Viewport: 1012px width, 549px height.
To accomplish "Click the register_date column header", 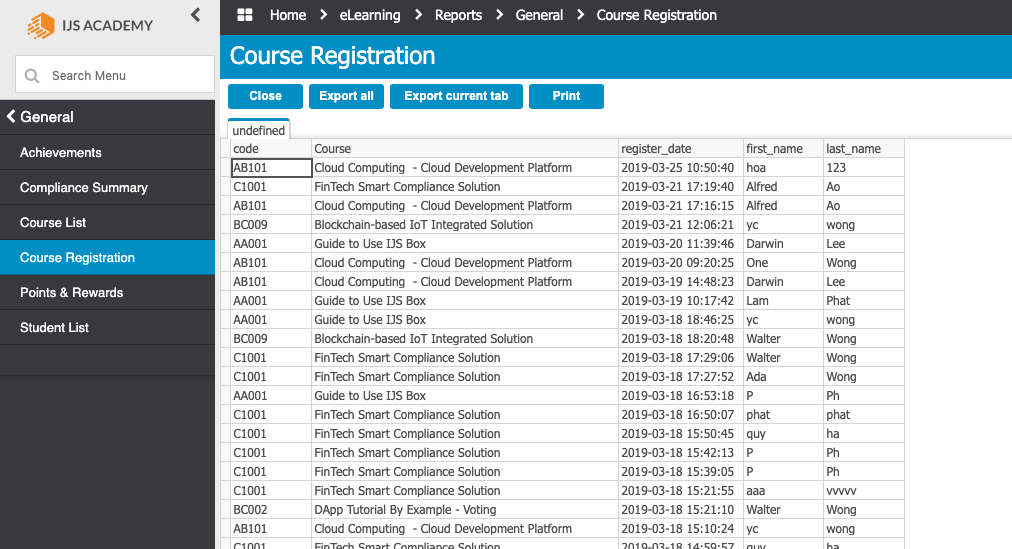I will point(656,149).
